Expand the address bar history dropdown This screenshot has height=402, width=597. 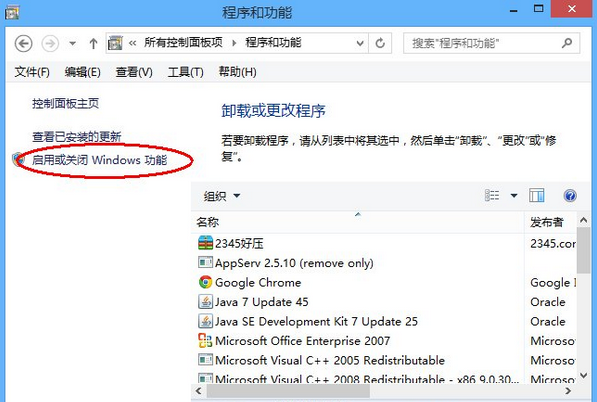[360, 43]
